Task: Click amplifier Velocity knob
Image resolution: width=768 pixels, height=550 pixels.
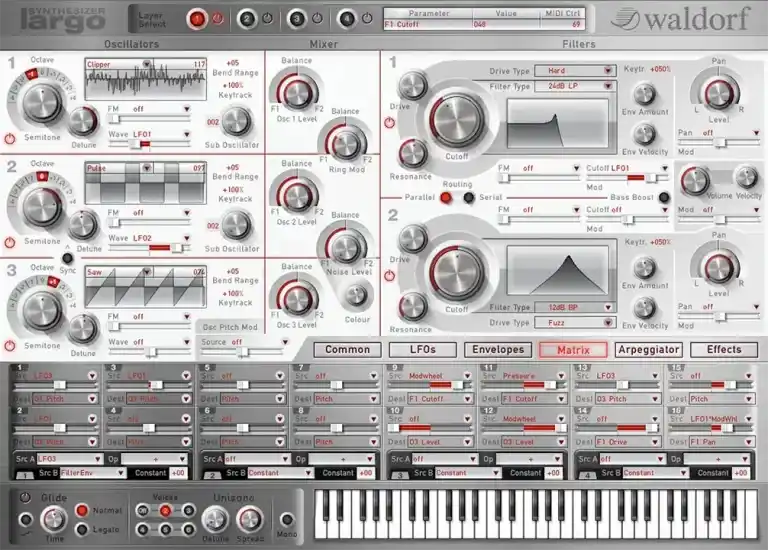Action: click(x=746, y=177)
